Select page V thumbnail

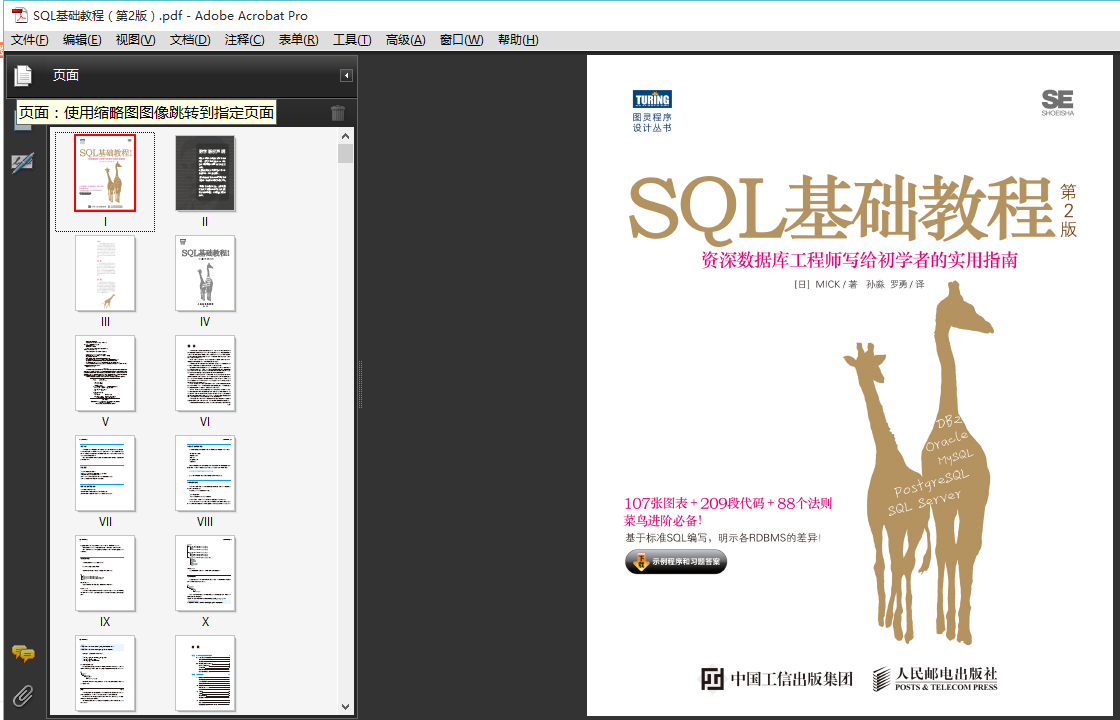[x=105, y=374]
